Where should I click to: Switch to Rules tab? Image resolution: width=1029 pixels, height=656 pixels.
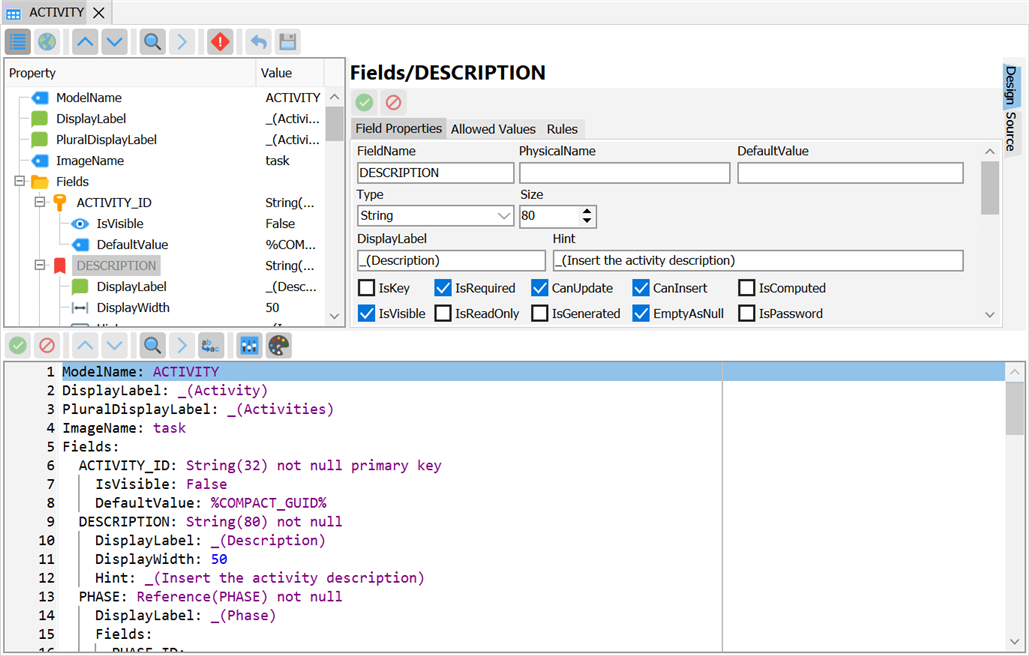[562, 129]
